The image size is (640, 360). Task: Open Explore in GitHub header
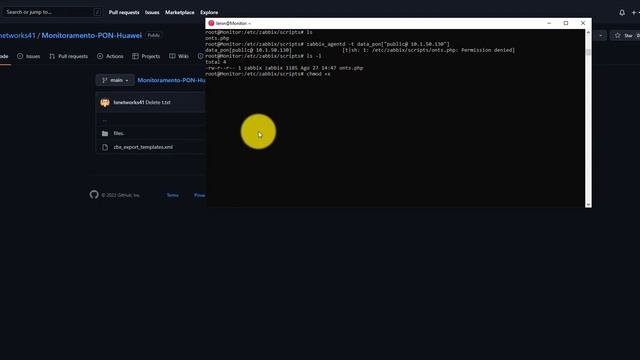click(x=209, y=12)
